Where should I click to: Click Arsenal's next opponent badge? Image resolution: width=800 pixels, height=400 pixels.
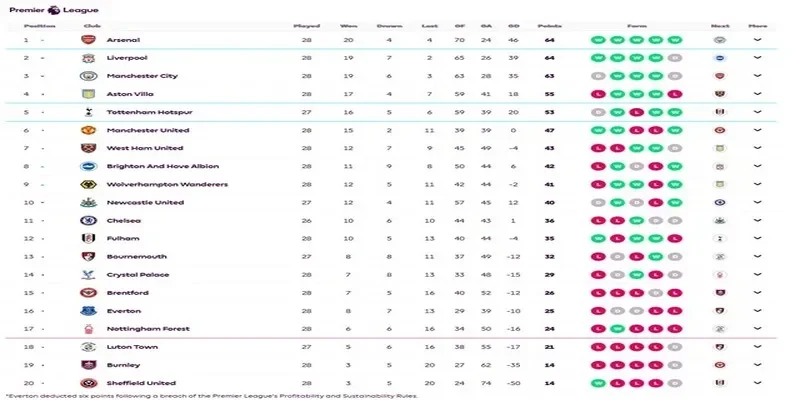click(718, 40)
